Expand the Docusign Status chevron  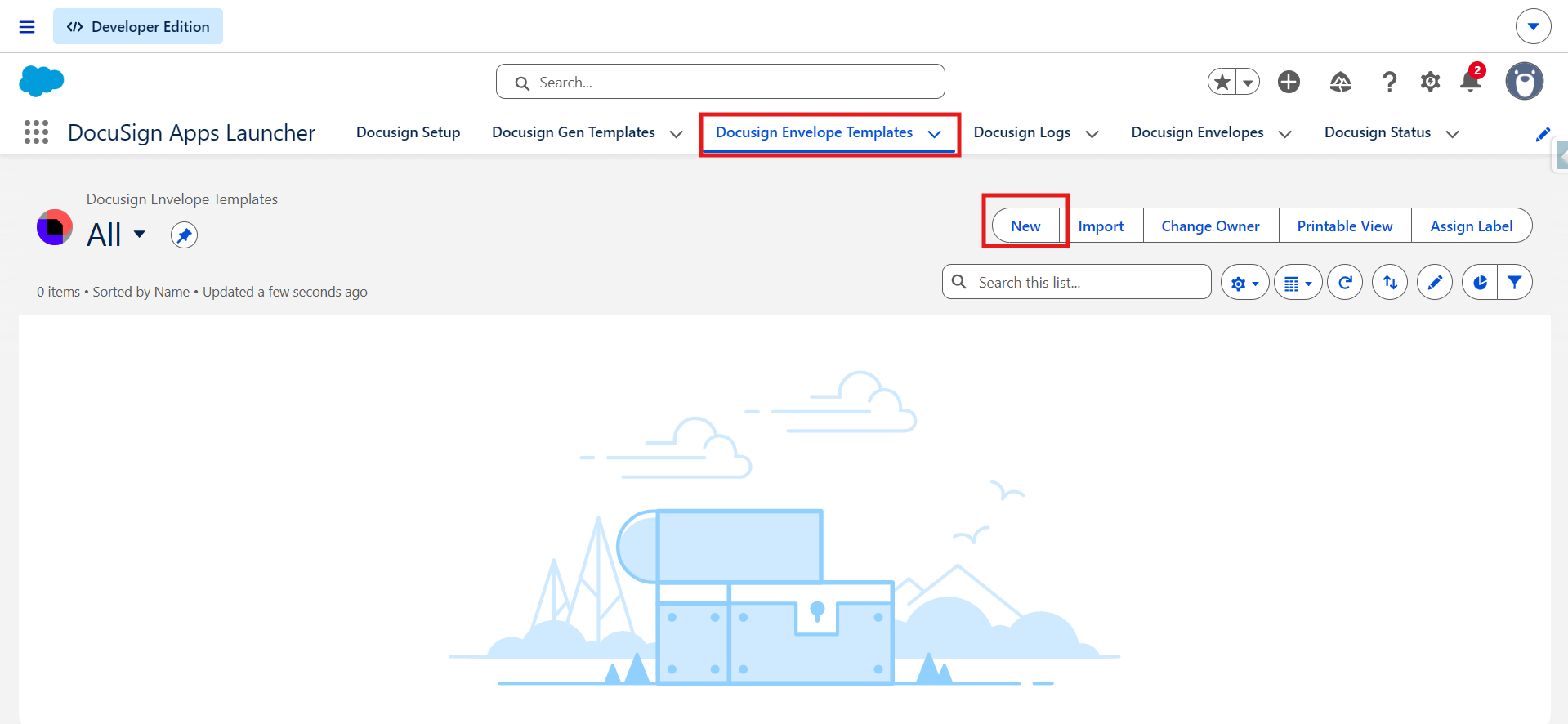1452,134
